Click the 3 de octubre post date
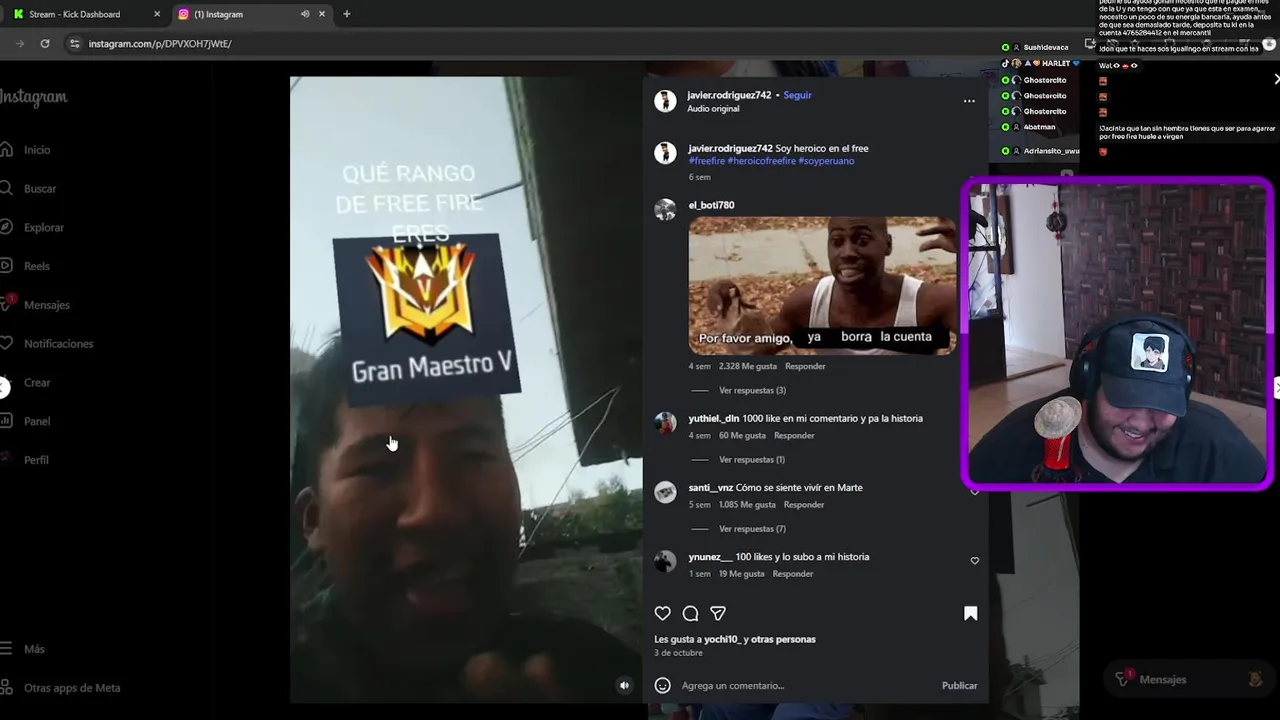This screenshot has width=1280, height=720. click(679, 653)
